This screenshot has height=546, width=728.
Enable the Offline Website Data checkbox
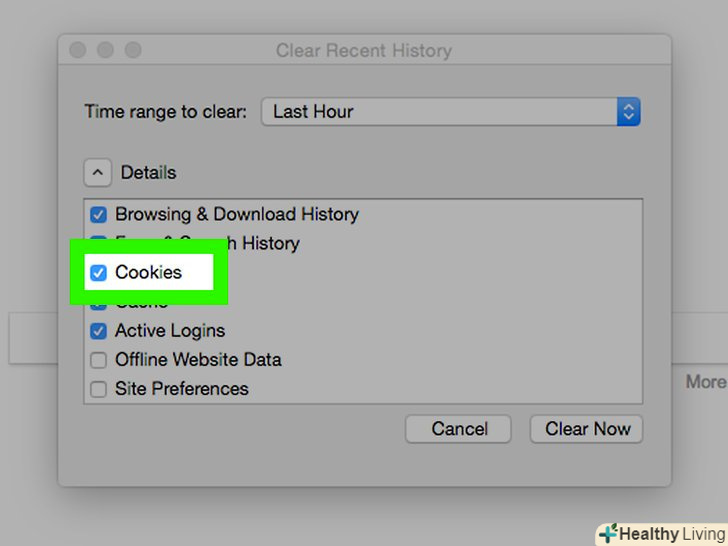(99, 360)
